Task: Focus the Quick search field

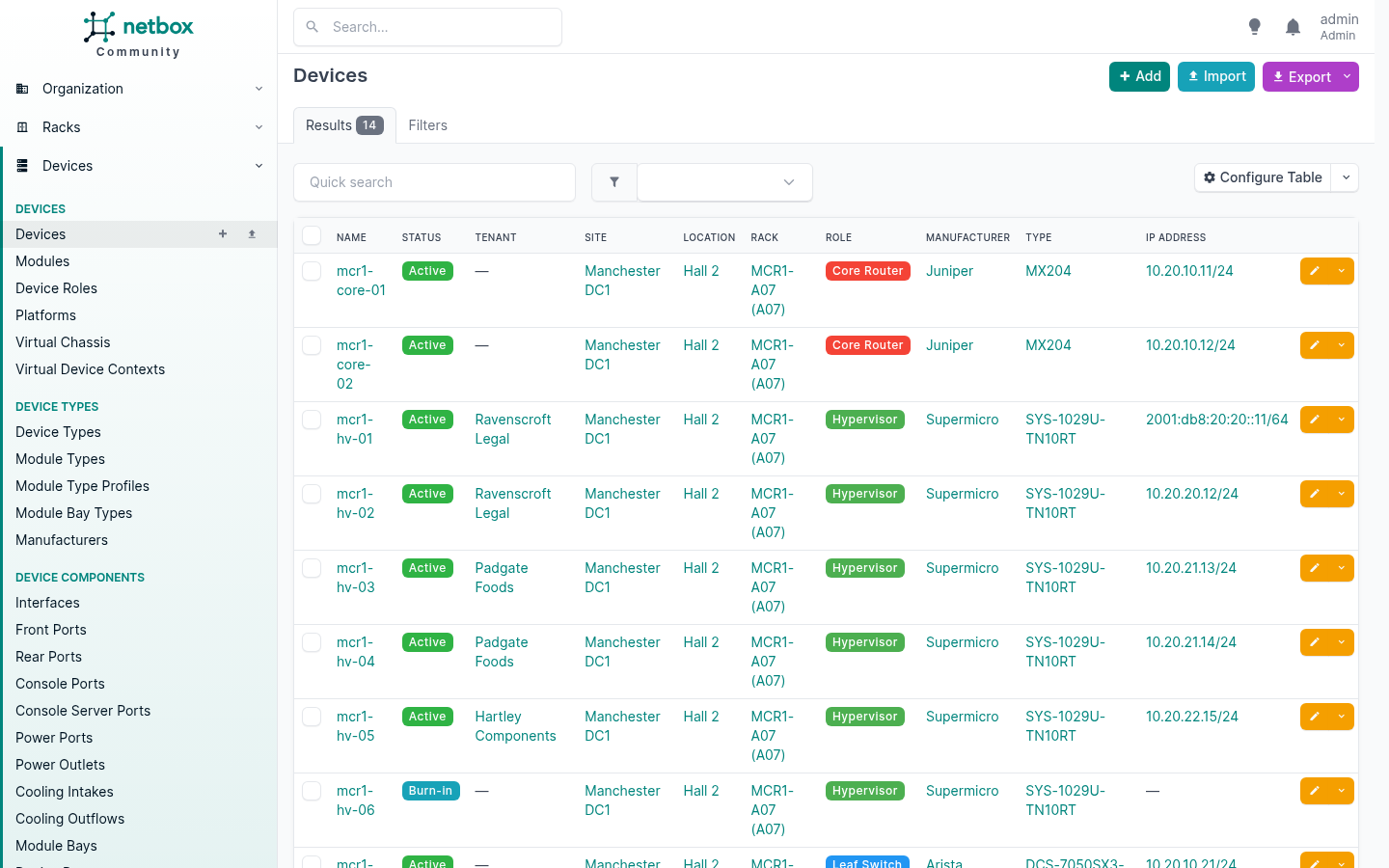Action: pos(434,182)
